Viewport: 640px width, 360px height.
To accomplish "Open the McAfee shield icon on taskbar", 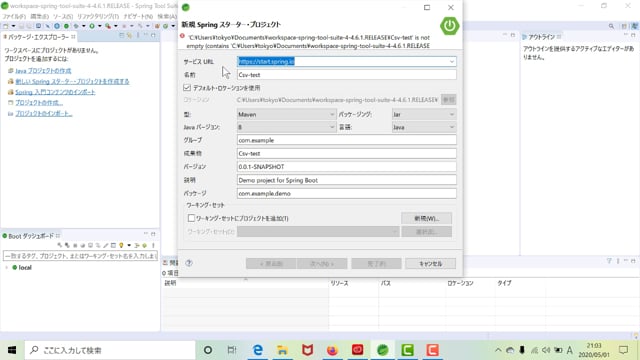I will (x=307, y=350).
